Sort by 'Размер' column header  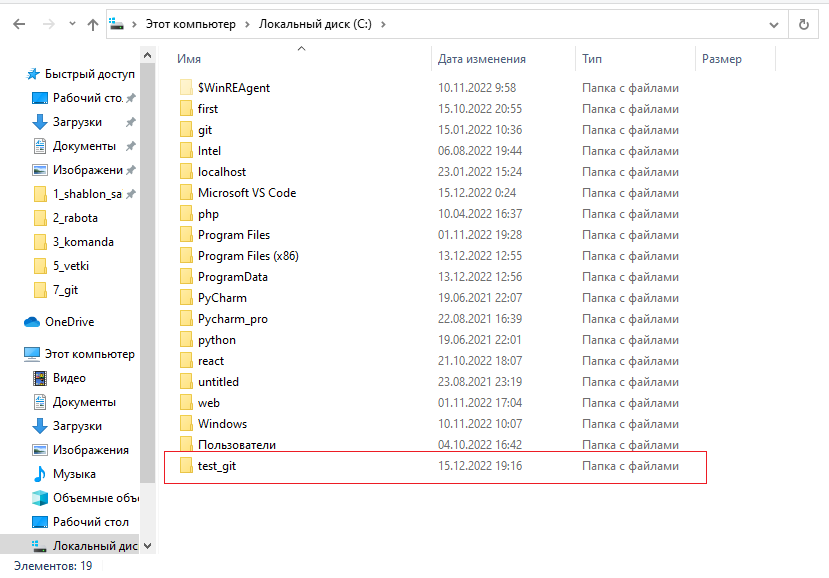coord(722,59)
